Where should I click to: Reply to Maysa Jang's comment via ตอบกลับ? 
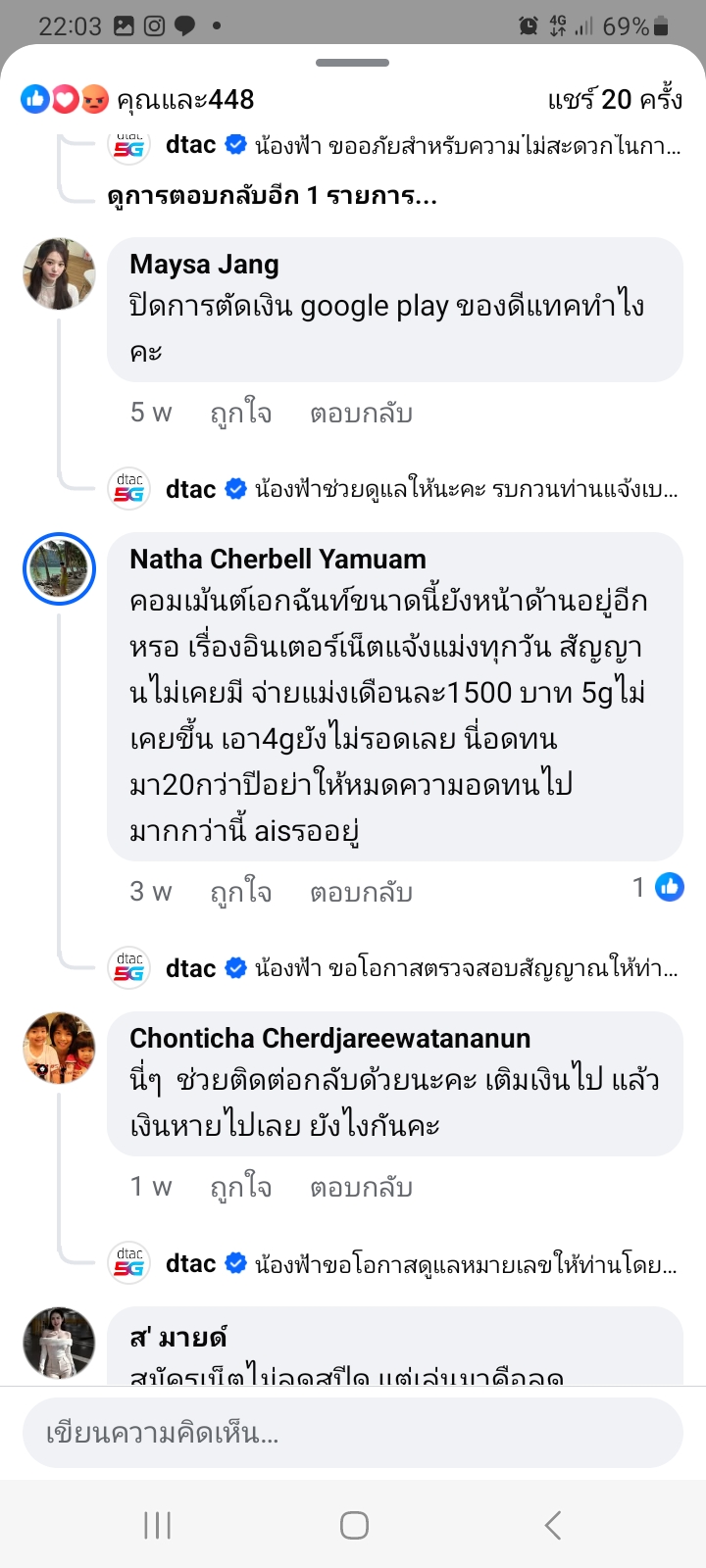(x=361, y=414)
